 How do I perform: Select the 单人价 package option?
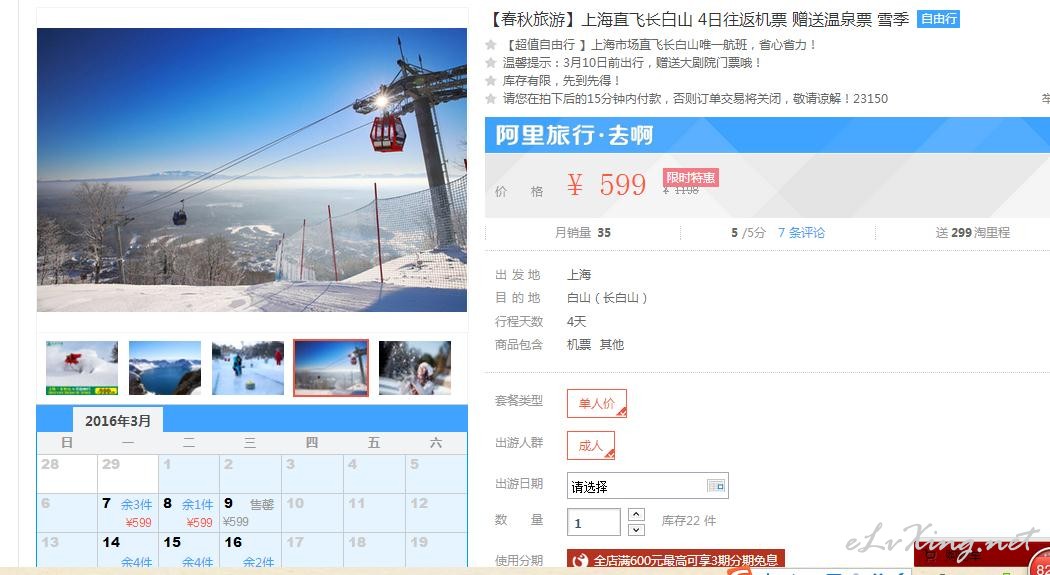point(597,404)
